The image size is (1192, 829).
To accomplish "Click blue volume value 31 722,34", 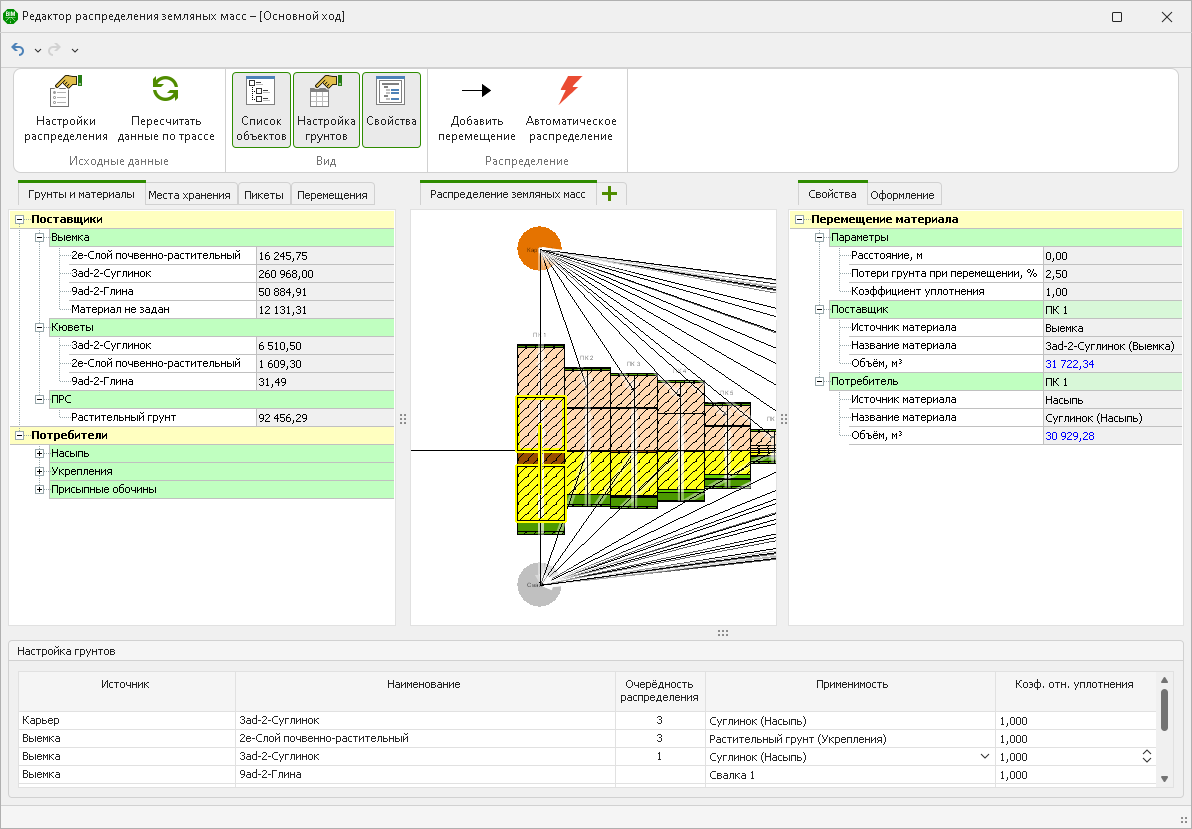I will 1069,364.
